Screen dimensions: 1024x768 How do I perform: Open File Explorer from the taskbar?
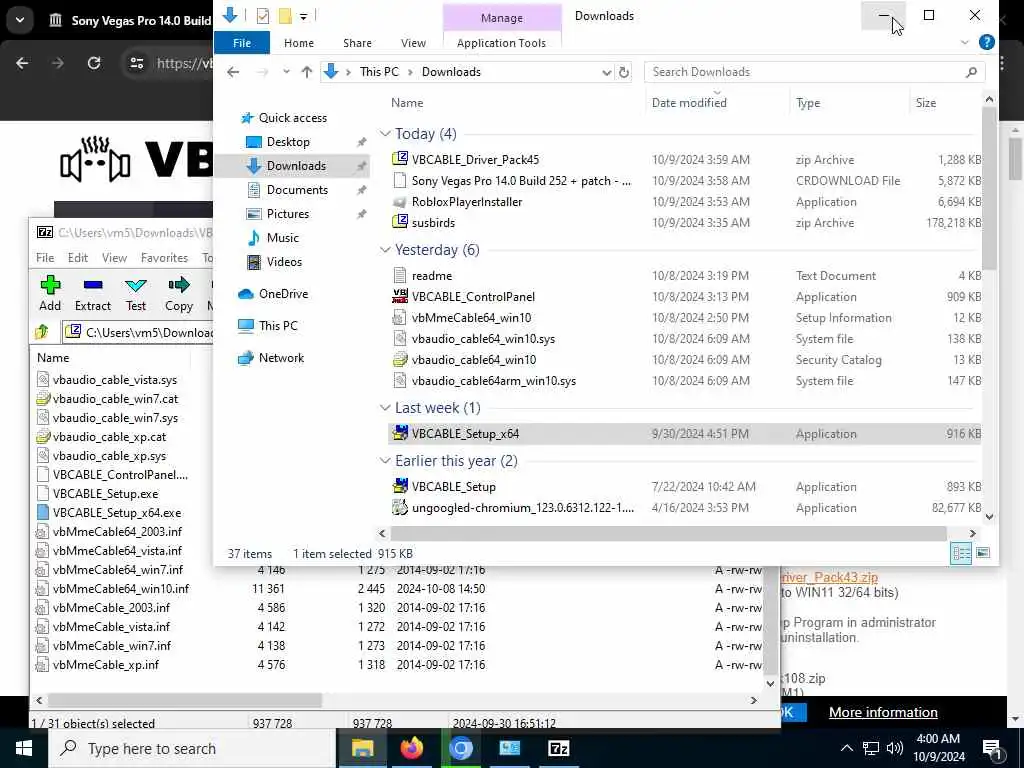coord(362,748)
